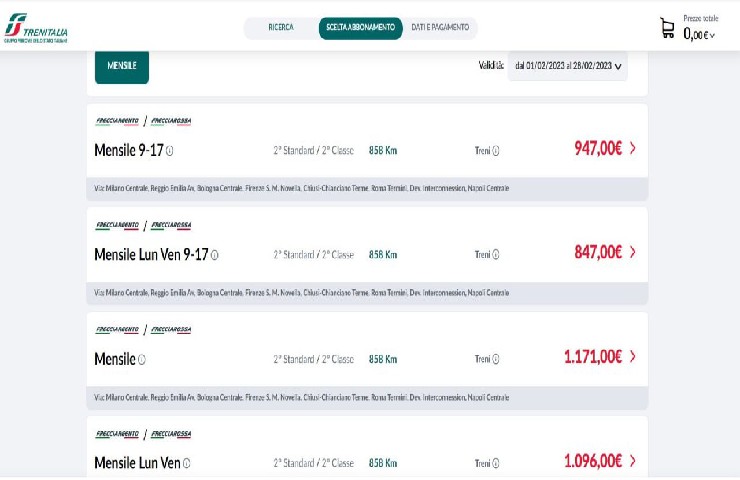This screenshot has height=480, width=740.
Task: Go to the Ricerca step
Action: [x=281, y=27]
